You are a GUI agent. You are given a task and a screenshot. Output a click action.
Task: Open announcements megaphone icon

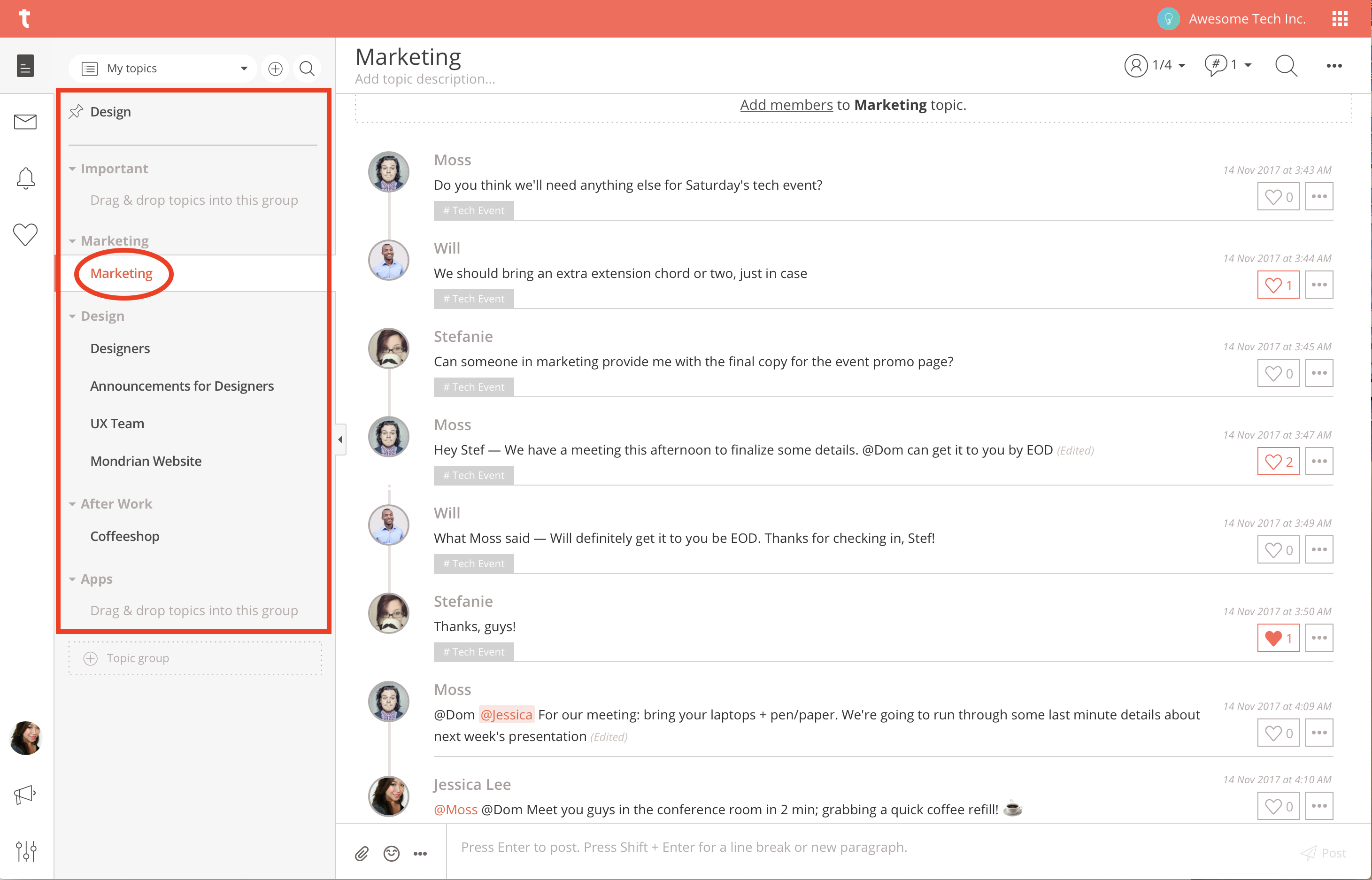click(x=25, y=794)
